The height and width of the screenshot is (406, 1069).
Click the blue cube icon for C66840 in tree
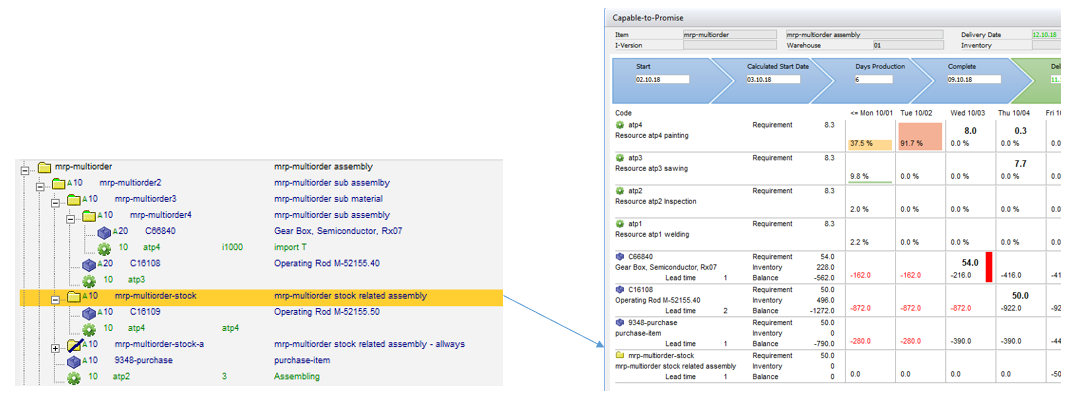[x=104, y=231]
